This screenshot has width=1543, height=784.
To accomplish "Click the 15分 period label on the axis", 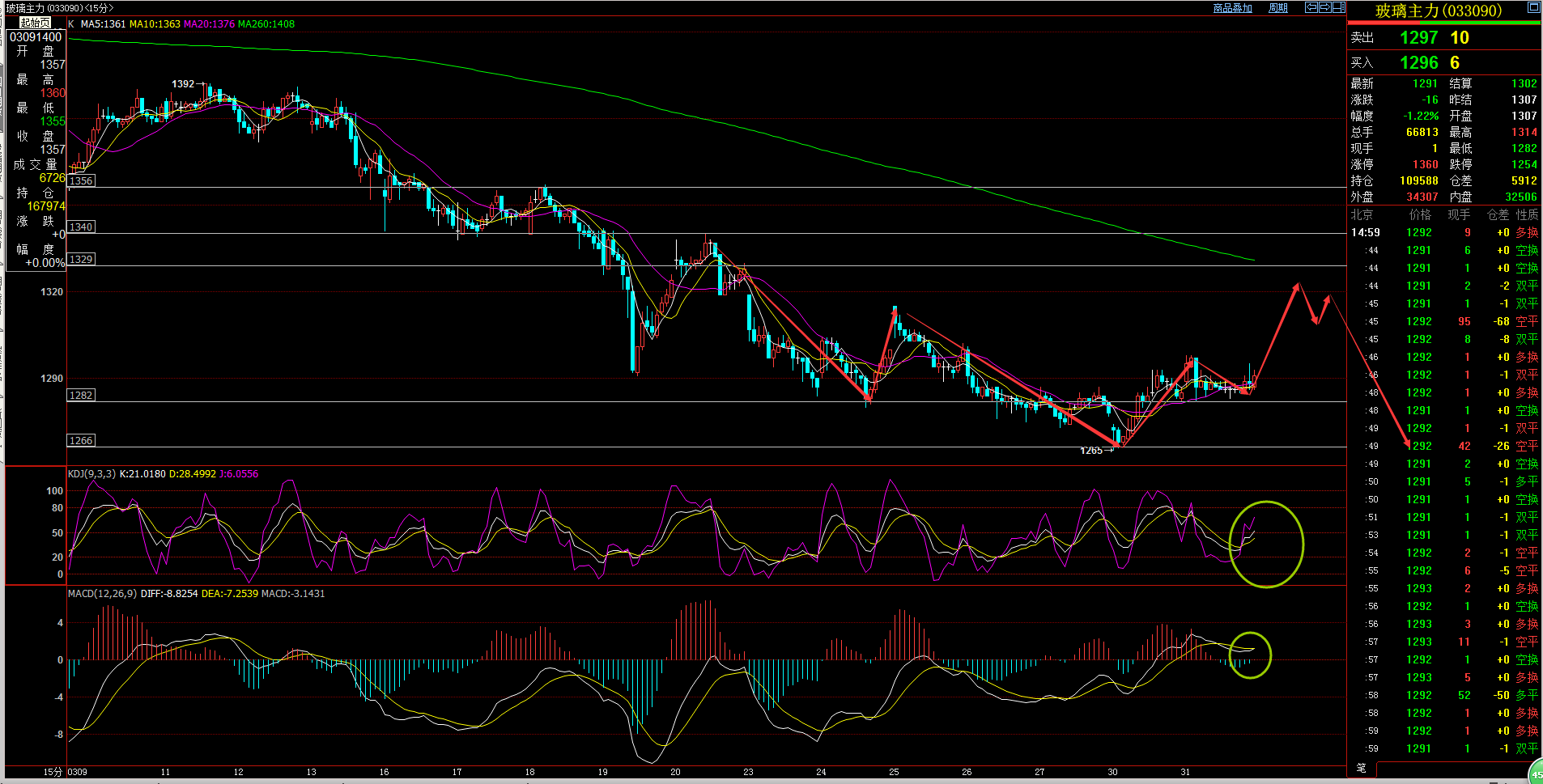I will pos(53,772).
